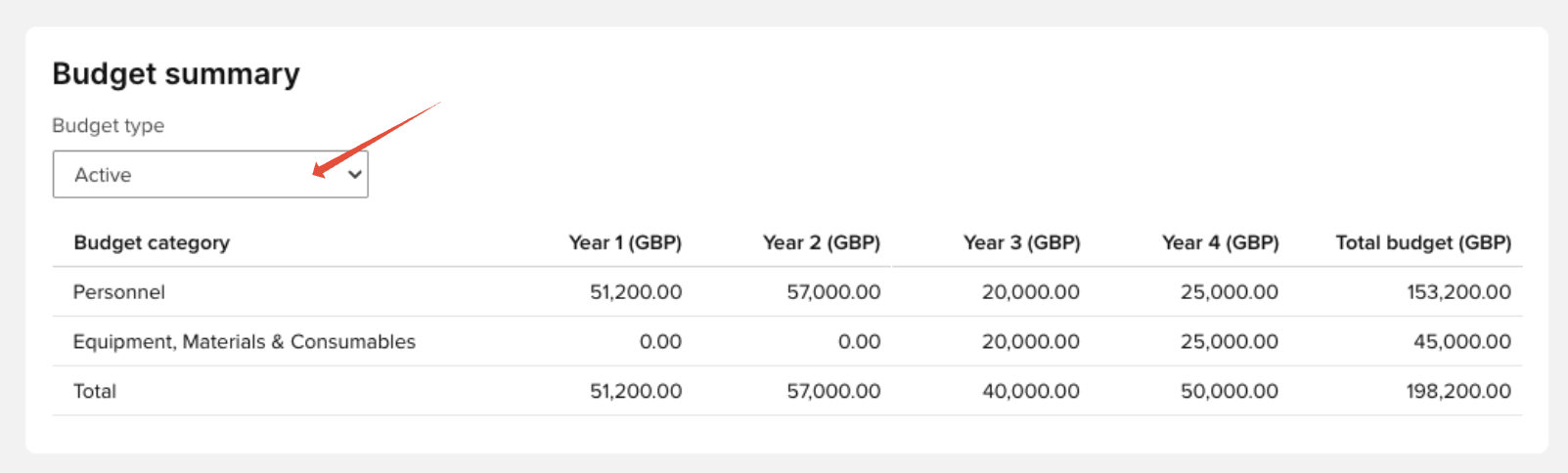The height and width of the screenshot is (473, 1568).
Task: Select the Budget category column header
Action: tap(152, 243)
